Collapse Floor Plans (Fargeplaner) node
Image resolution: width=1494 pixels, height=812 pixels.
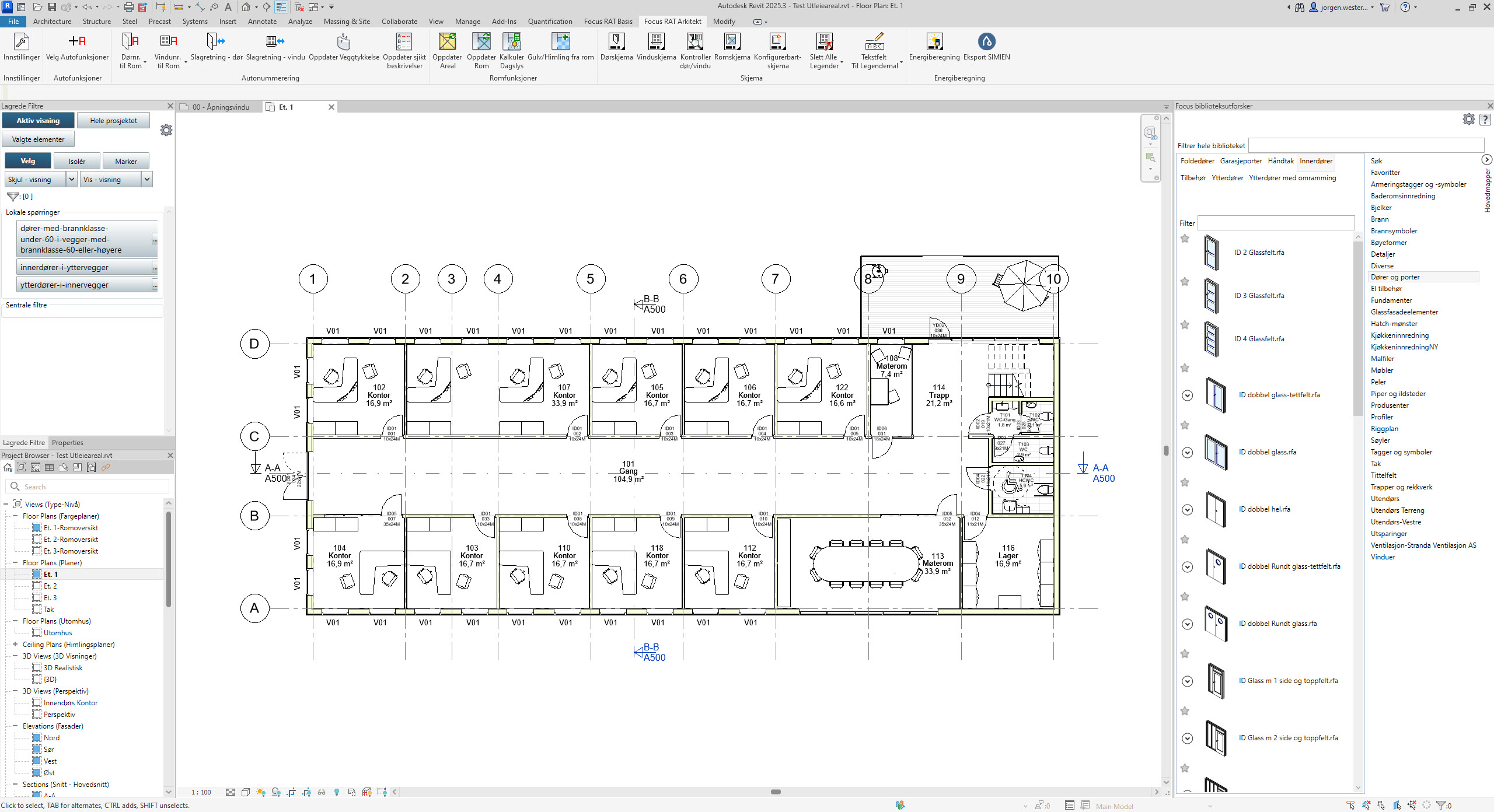coord(15,516)
